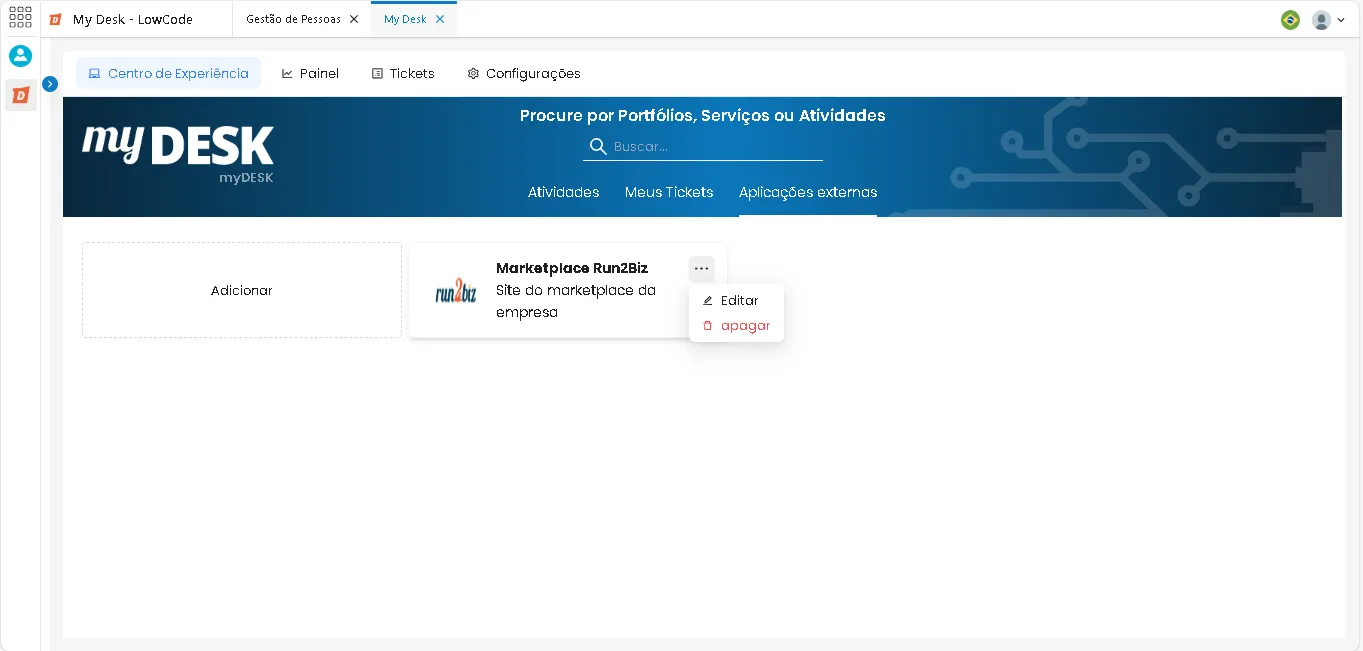Open Centro de Experiência section
Viewport: 1363px width, 651px height.
coord(168,73)
